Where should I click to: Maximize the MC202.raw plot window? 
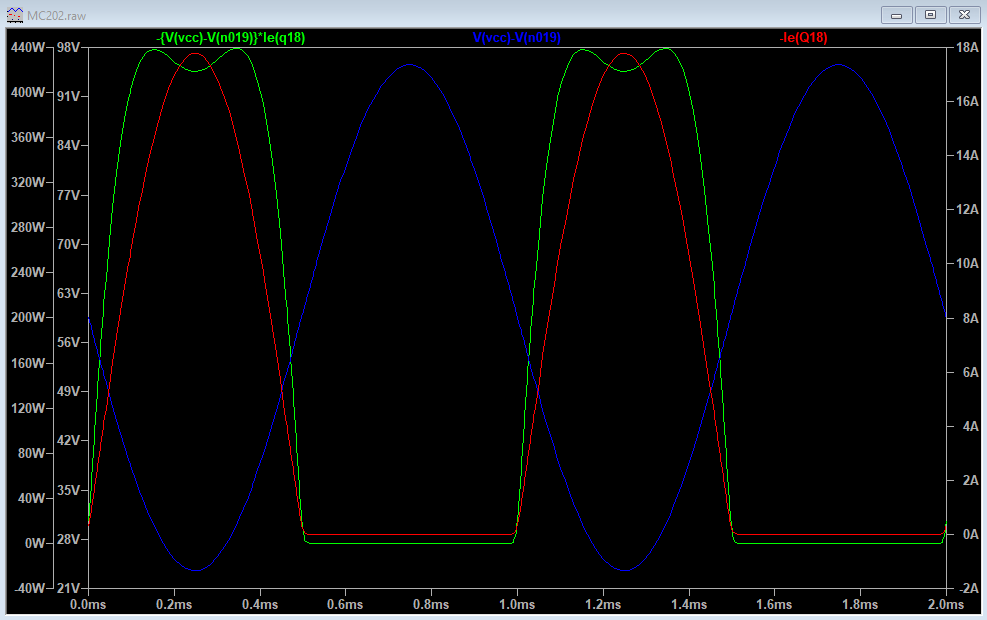point(930,15)
